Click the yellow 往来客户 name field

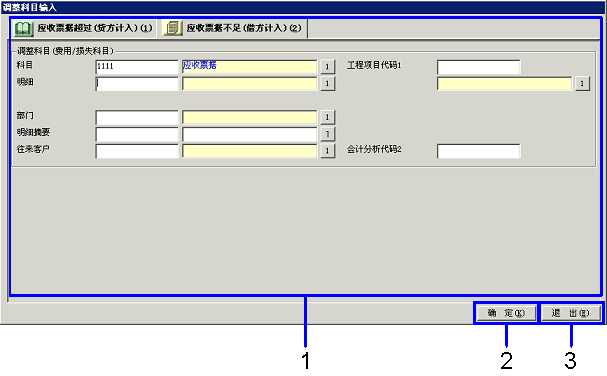[x=250, y=151]
